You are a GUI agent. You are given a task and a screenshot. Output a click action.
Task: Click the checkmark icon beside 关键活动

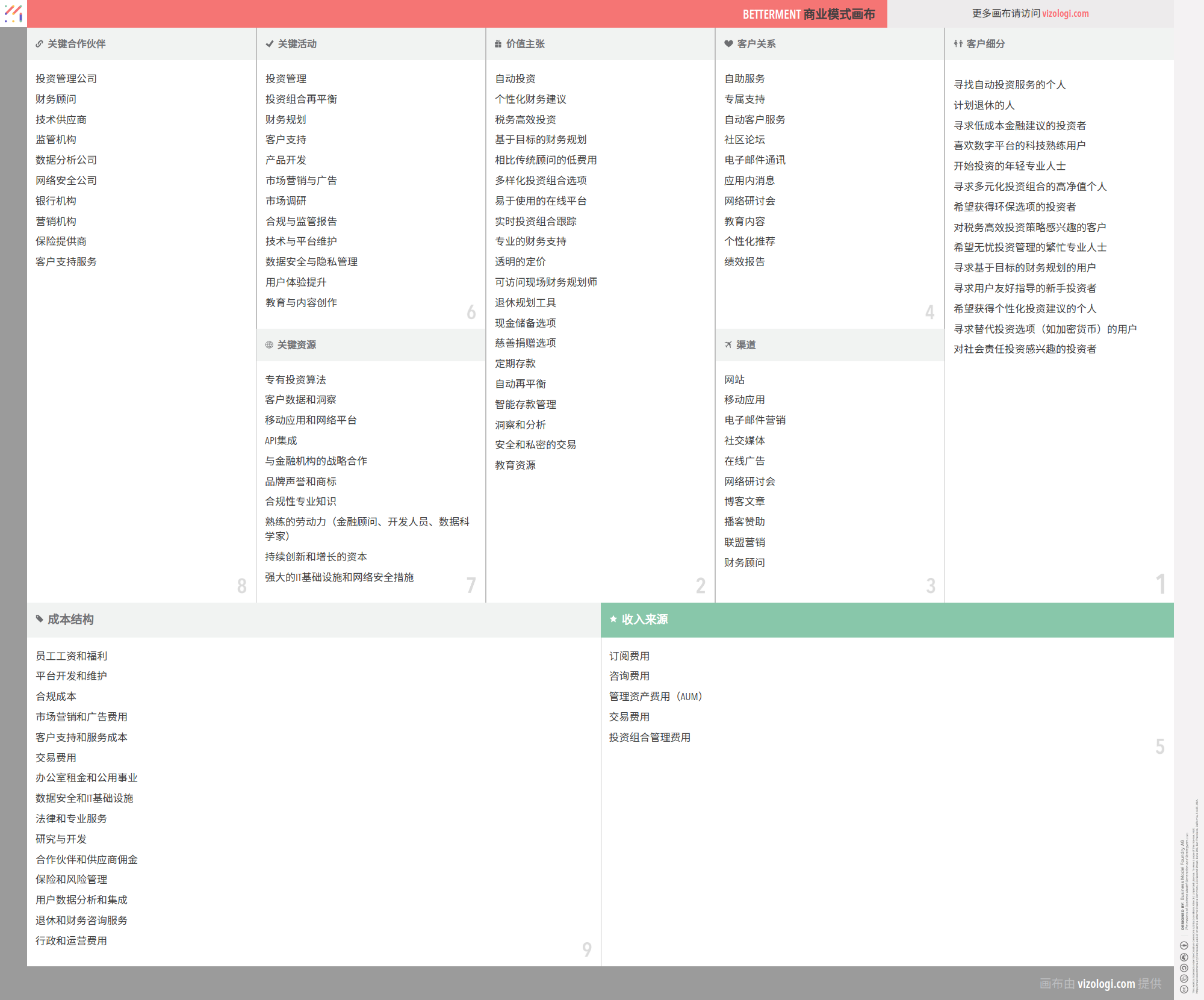[x=269, y=44]
